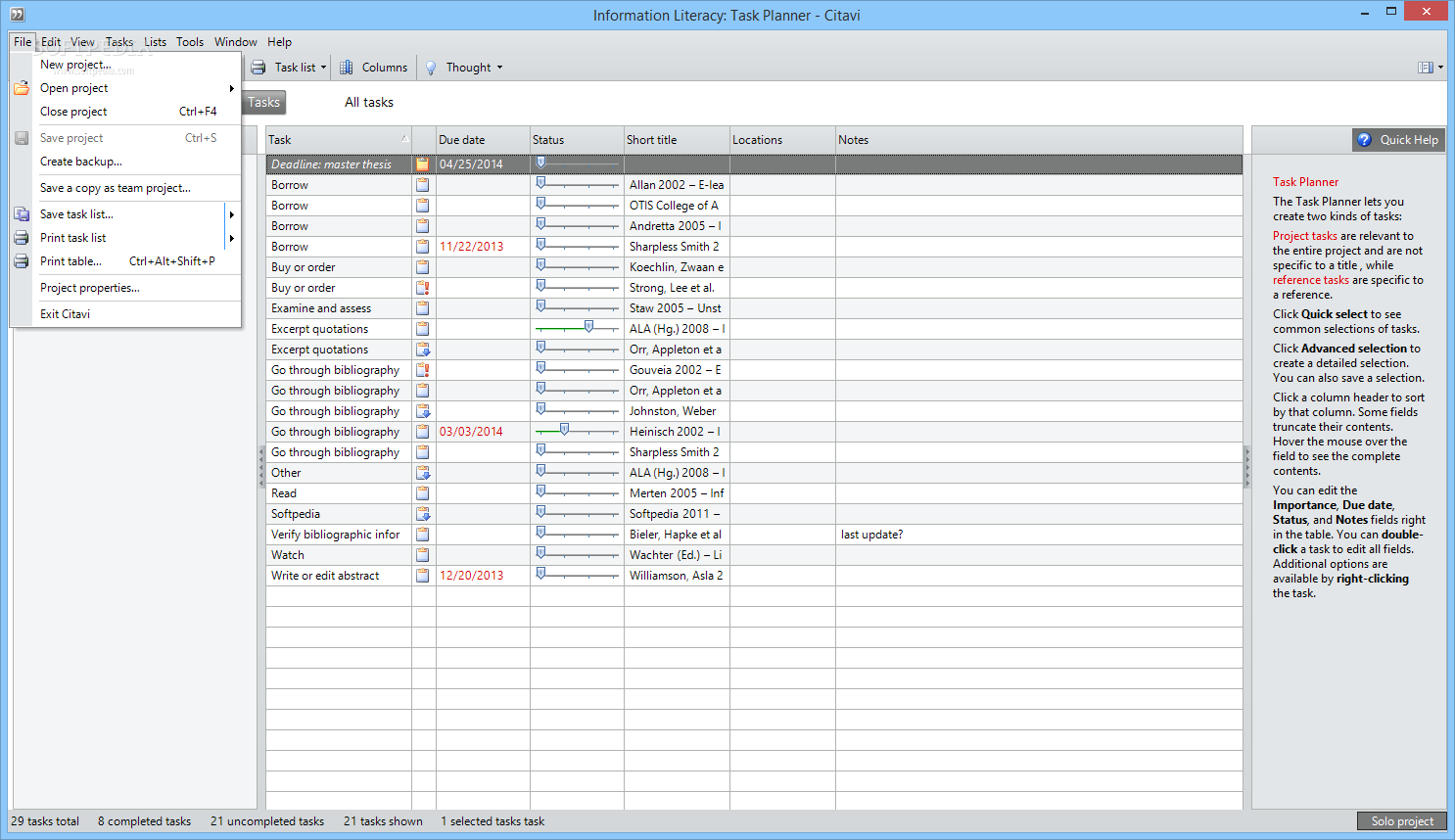The height and width of the screenshot is (840, 1455).
Task: Click the clipboard icon for Verify bibliographic infor
Action: point(422,535)
